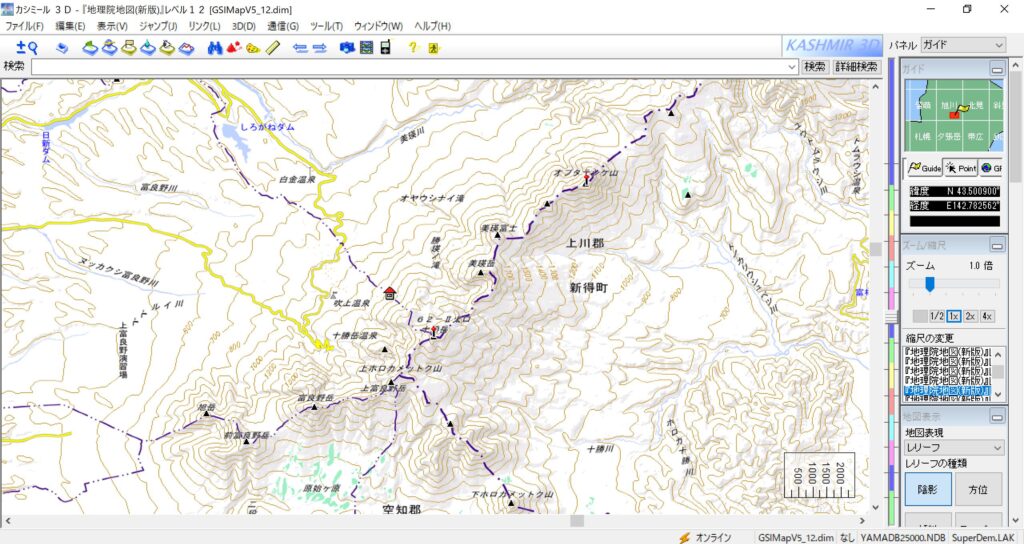Click the YAMADB25000.NDB status bar entry
The width and height of the screenshot is (1024, 544).
click(x=902, y=537)
